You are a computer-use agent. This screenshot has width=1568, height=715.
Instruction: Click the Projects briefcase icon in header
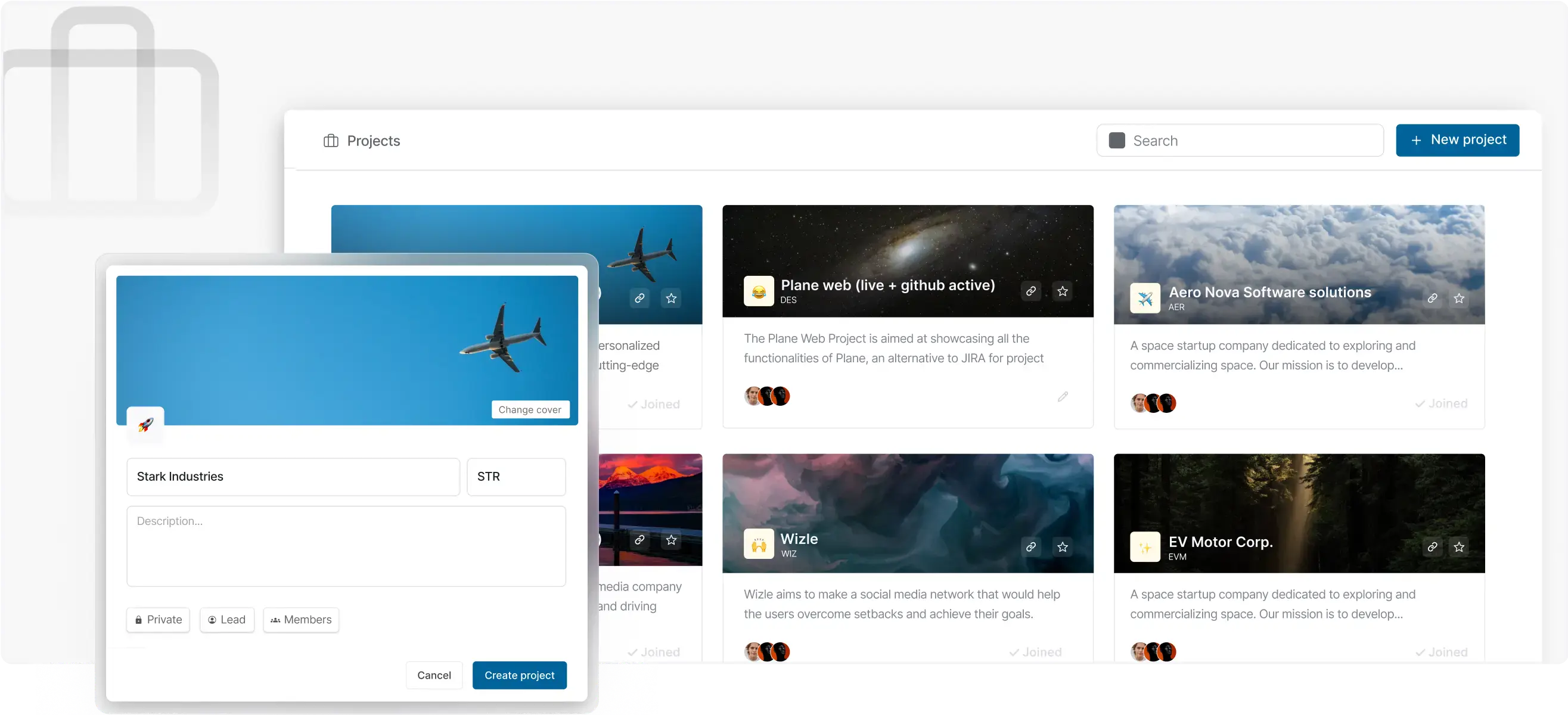pos(331,141)
